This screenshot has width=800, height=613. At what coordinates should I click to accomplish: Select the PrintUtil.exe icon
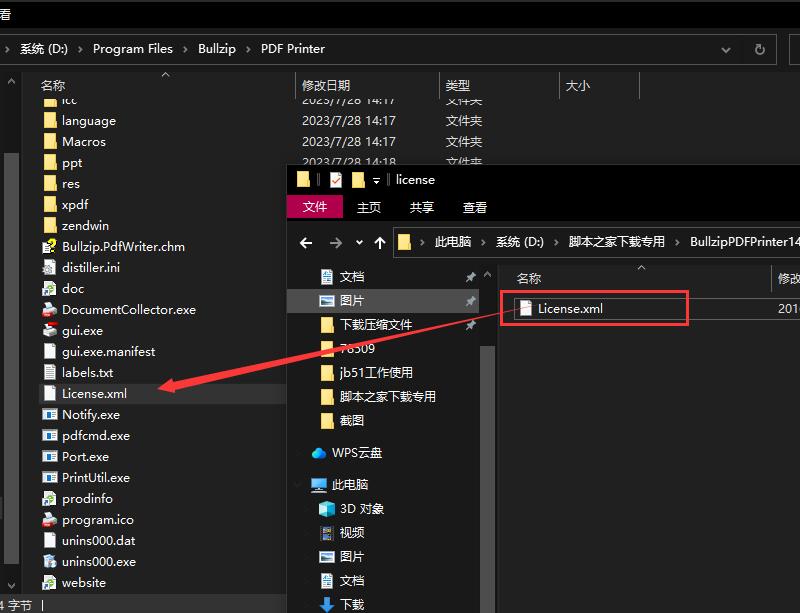coord(49,477)
